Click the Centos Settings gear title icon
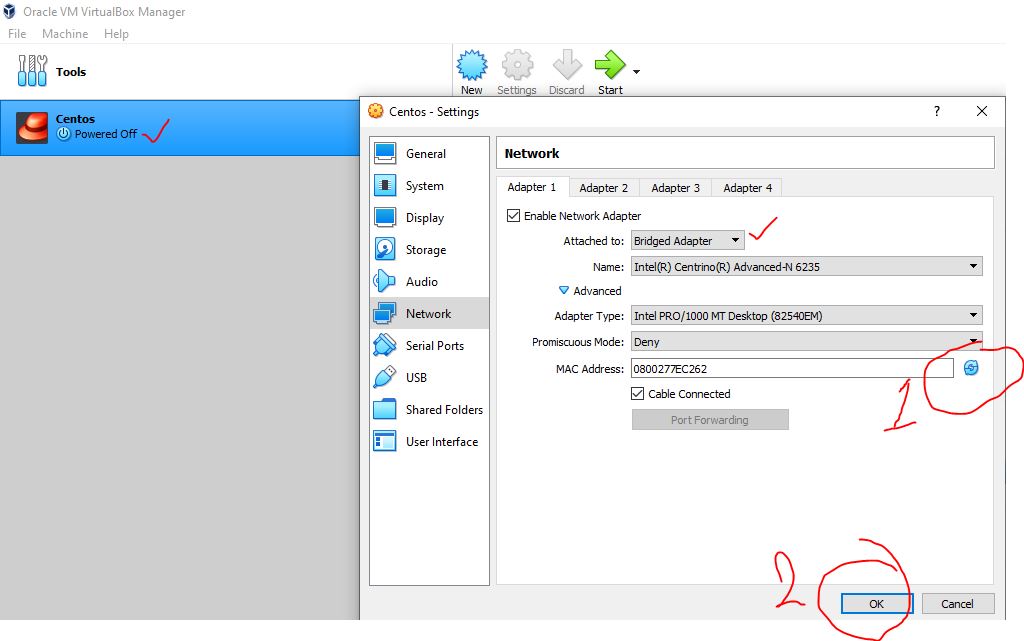 (x=376, y=111)
